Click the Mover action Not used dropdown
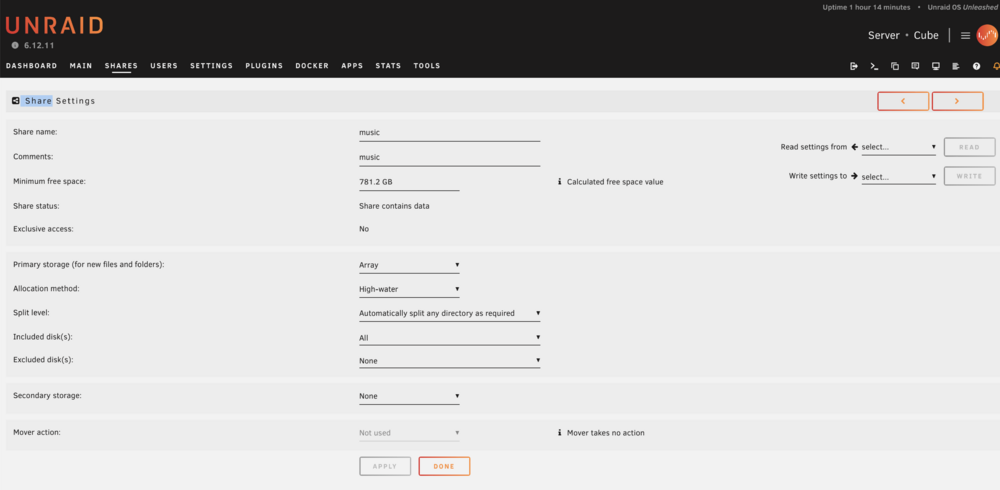Screen dimensions: 1000x490 pos(409,433)
